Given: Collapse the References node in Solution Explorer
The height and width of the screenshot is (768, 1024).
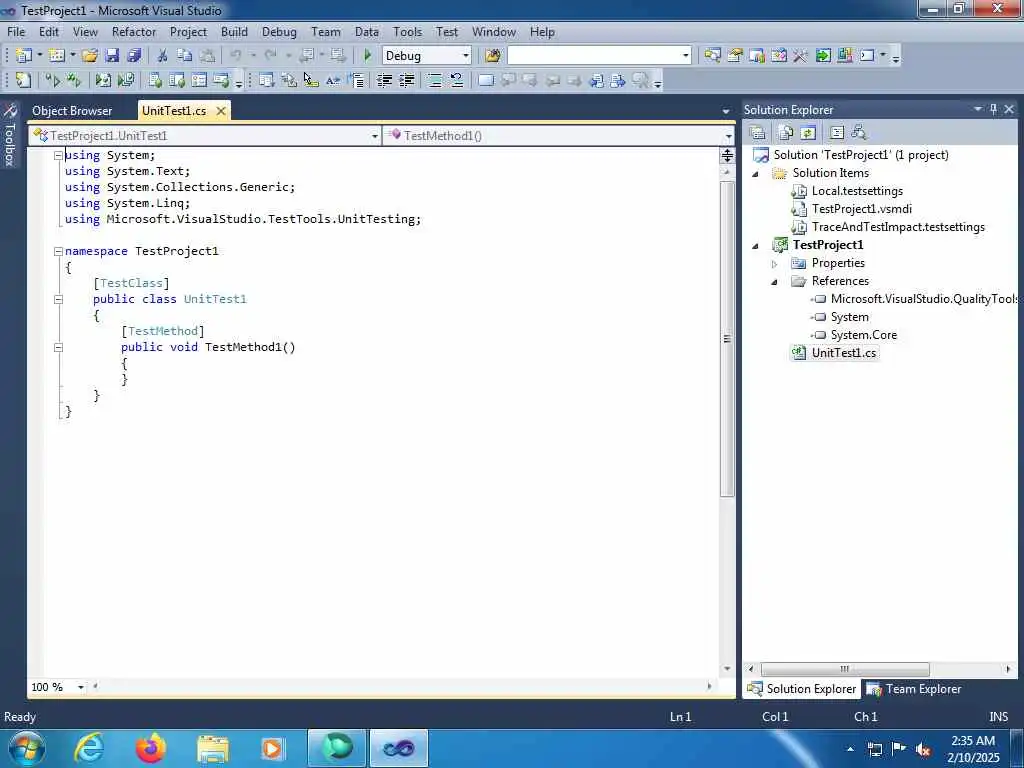Looking at the screenshot, I should (x=775, y=281).
